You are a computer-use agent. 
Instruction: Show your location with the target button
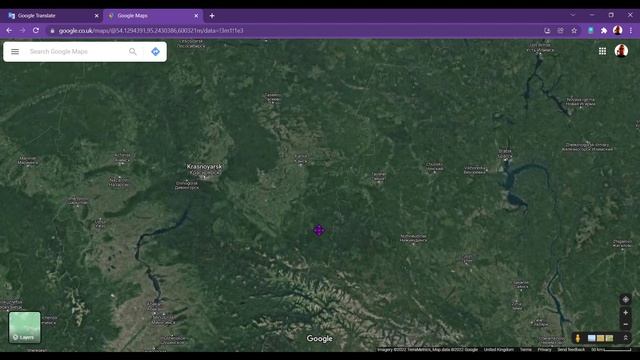pyautogui.click(x=625, y=300)
